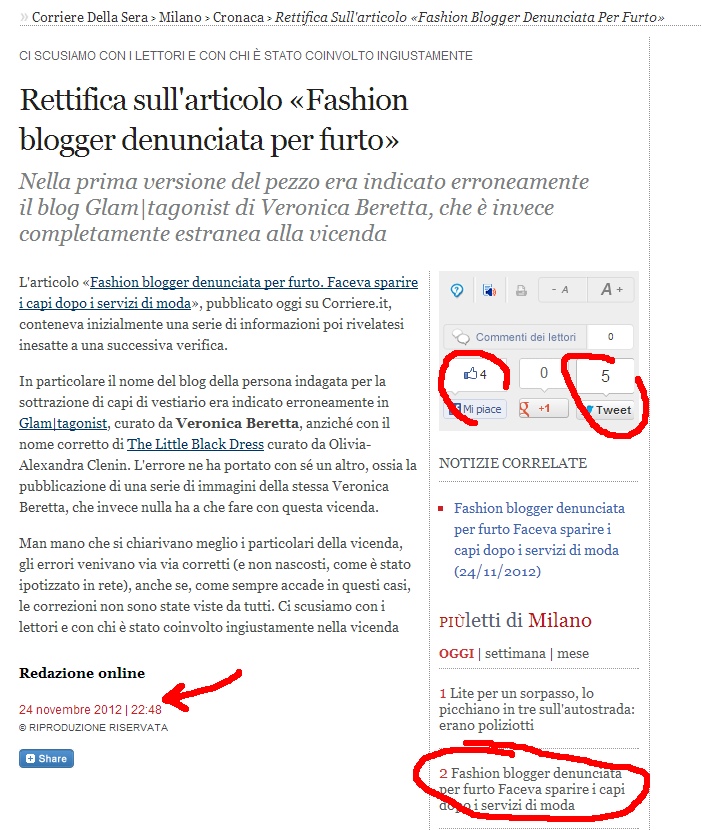Screen dimensions: 702x830
Task: Increase font size with the A+ button
Action: coord(610,290)
